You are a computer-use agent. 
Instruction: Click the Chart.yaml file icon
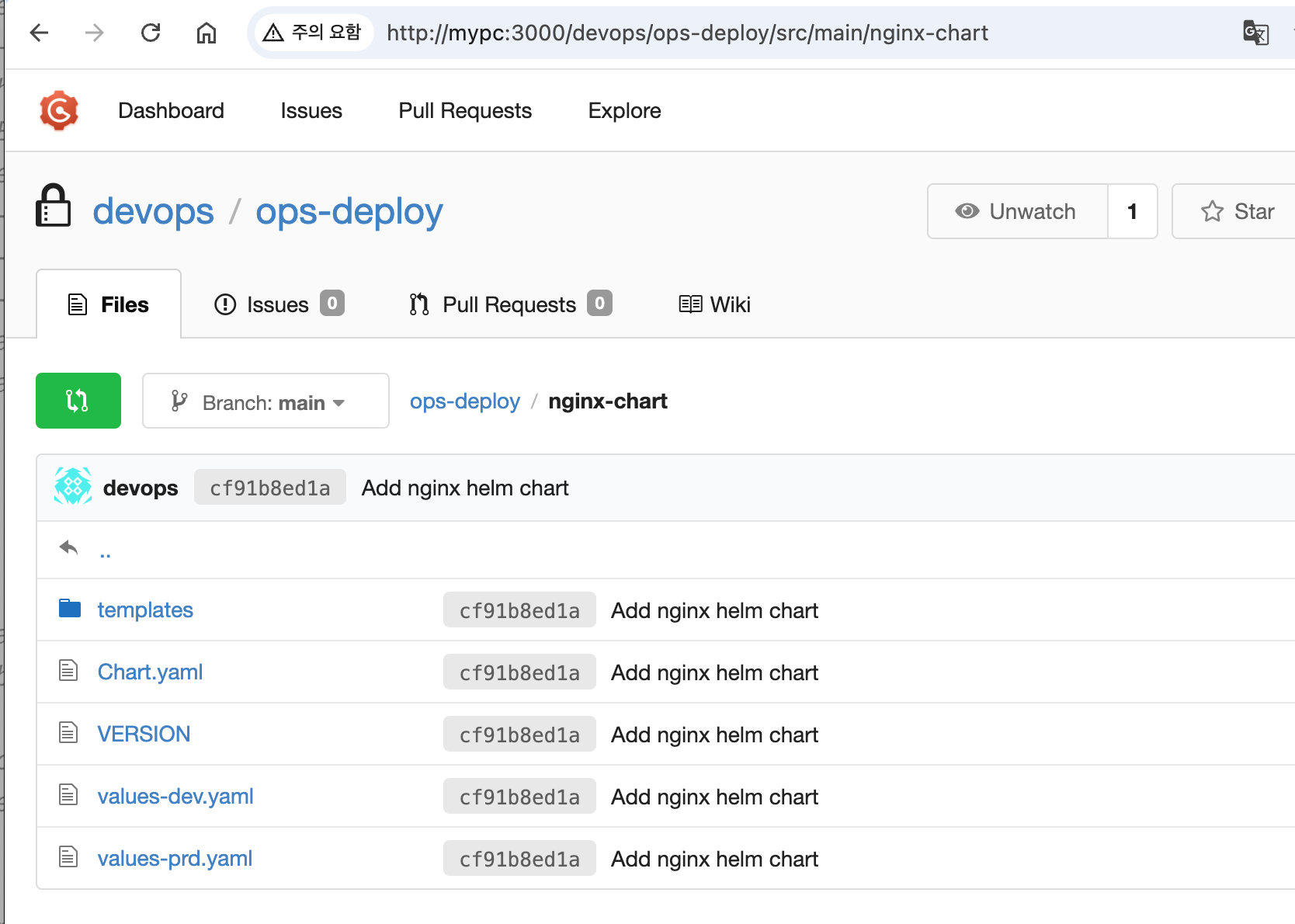pyautogui.click(x=68, y=670)
